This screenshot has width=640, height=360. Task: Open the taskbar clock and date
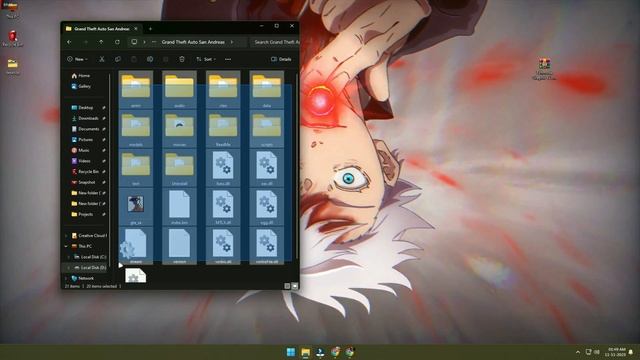click(x=616, y=352)
